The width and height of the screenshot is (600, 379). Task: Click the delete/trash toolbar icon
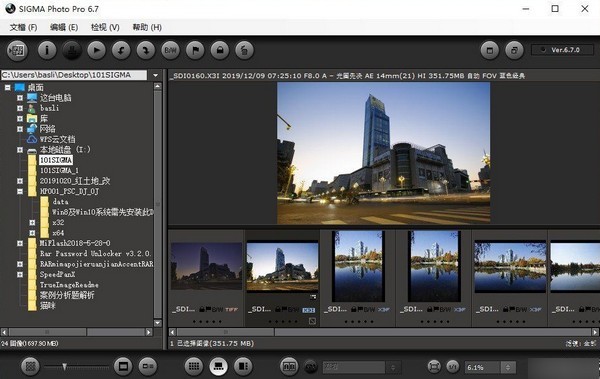click(x=244, y=50)
